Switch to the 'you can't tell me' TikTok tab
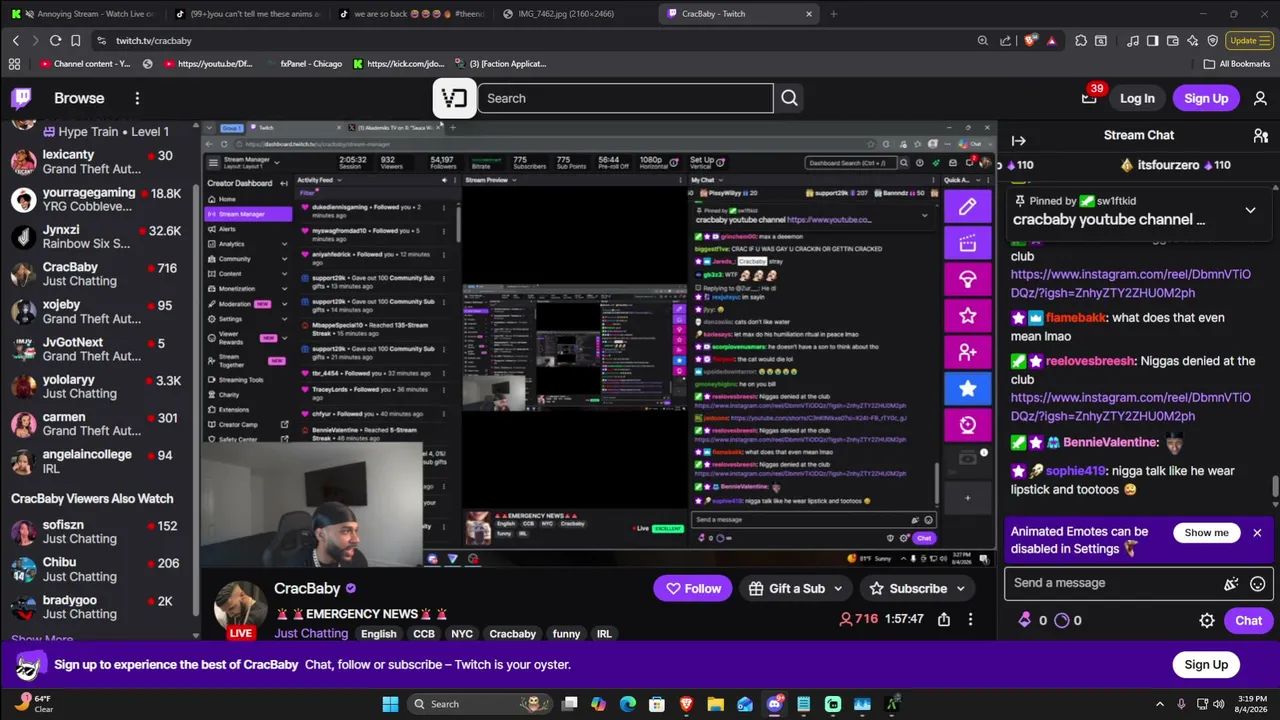The image size is (1280, 720). 248,14
